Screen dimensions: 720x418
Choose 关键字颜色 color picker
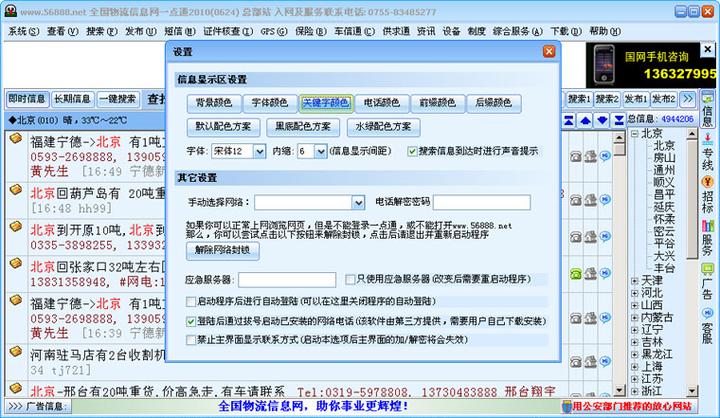[x=326, y=103]
